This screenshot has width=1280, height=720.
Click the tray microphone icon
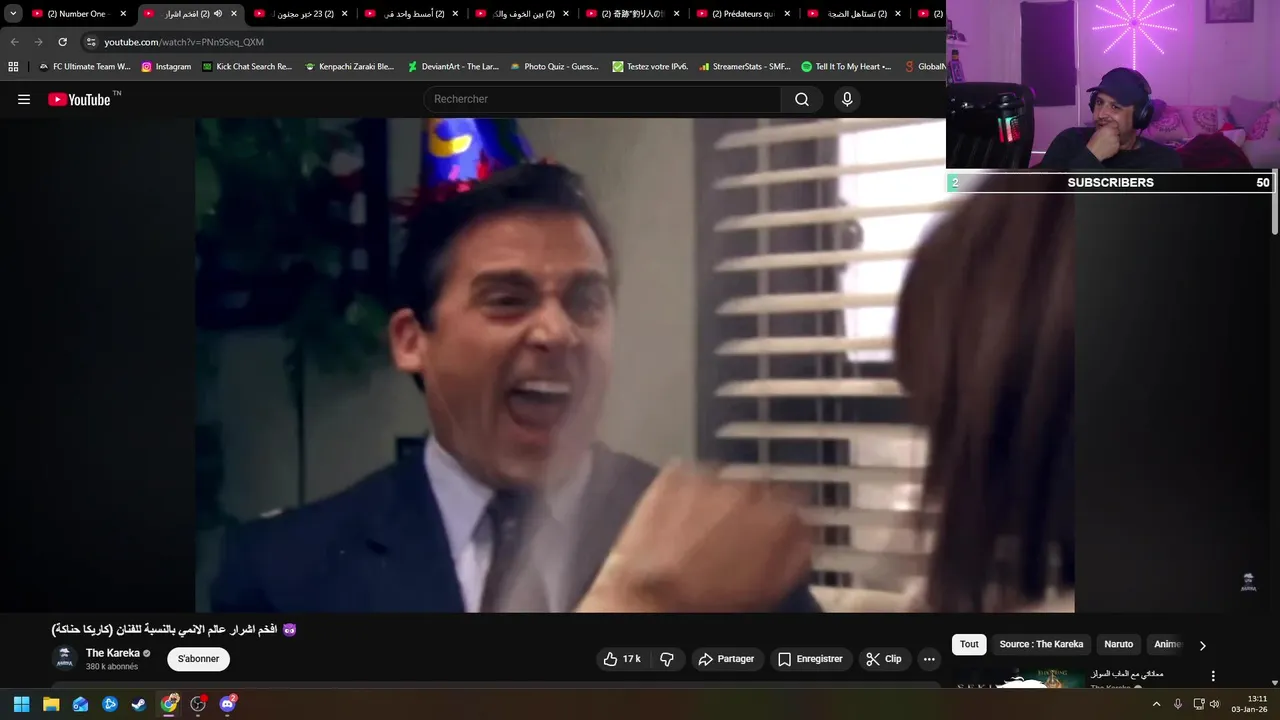[x=1178, y=704]
